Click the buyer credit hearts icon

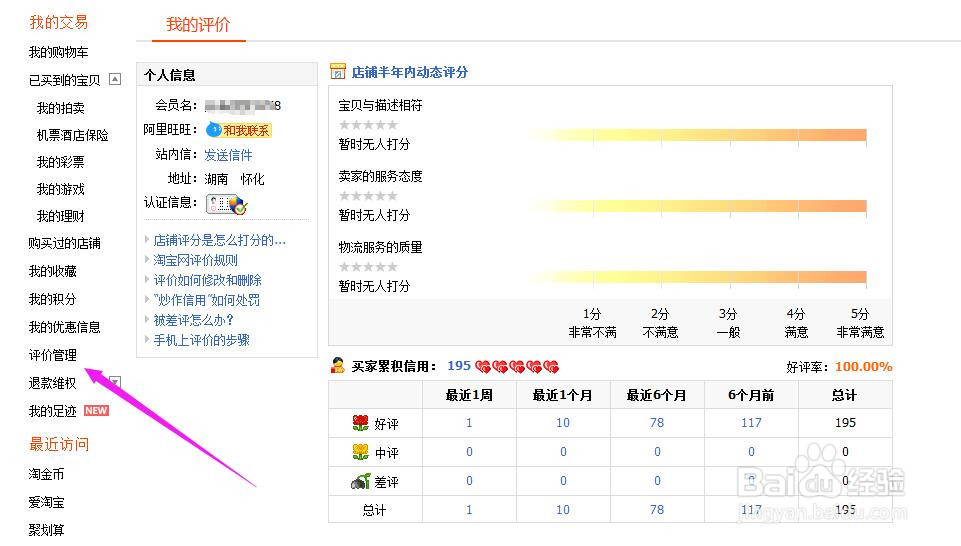click(x=517, y=366)
